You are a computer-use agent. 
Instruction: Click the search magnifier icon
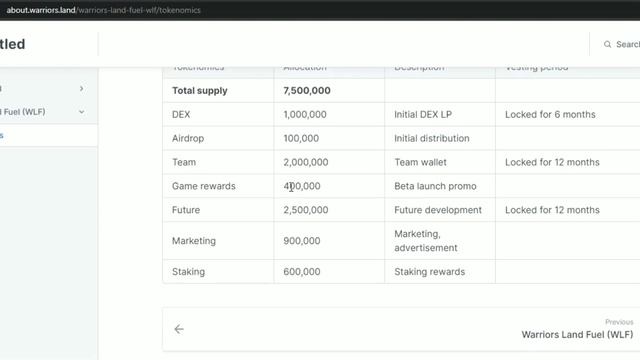pos(607,44)
